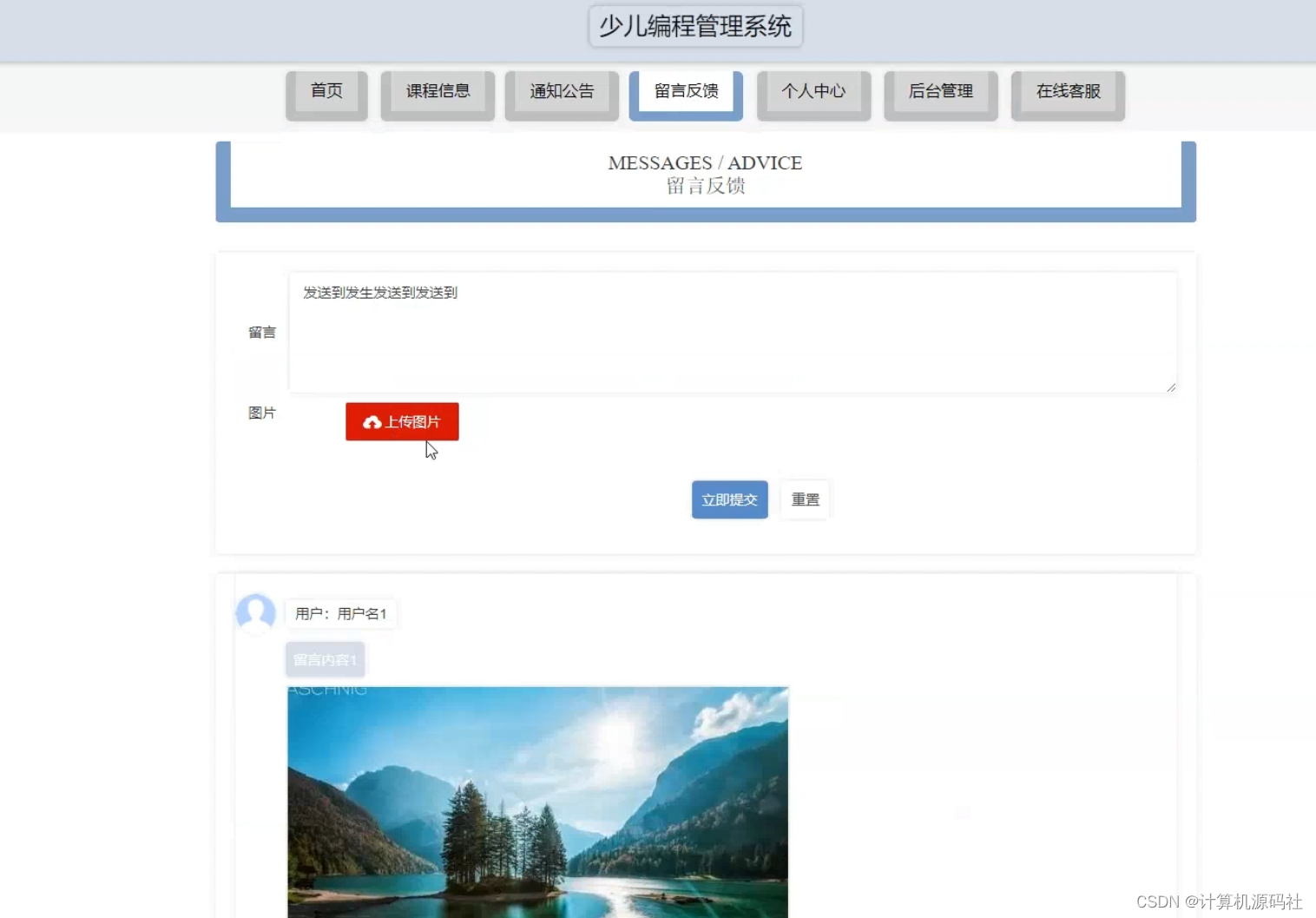Open the 课程信息 tab
Viewport: 1316px width, 918px height.
tap(437, 90)
